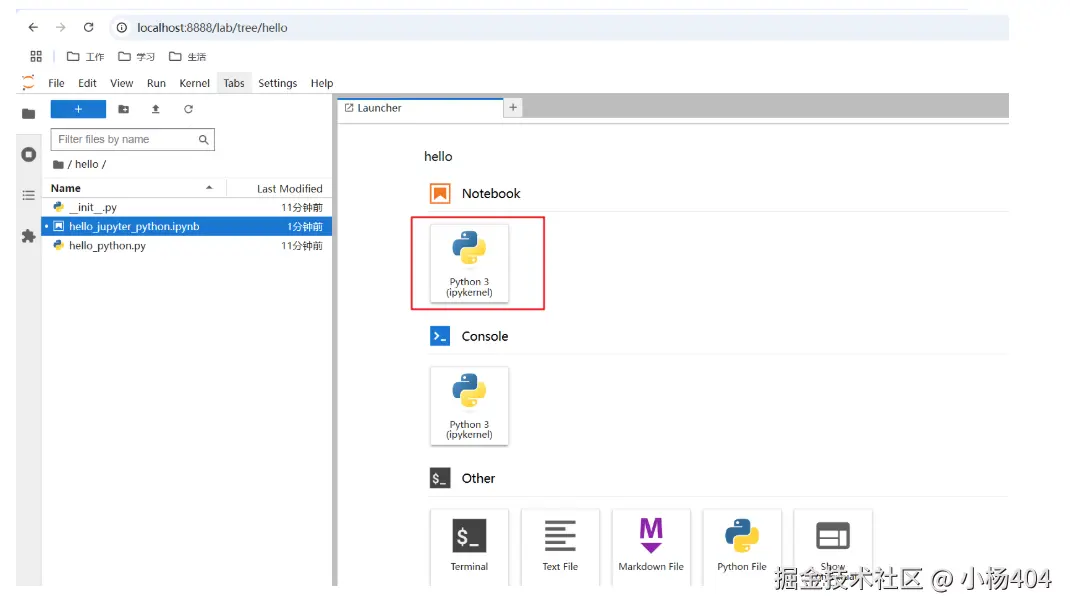The image size is (1070, 611).
Task: Open the Extension Manager puzzle icon
Action: (28, 236)
